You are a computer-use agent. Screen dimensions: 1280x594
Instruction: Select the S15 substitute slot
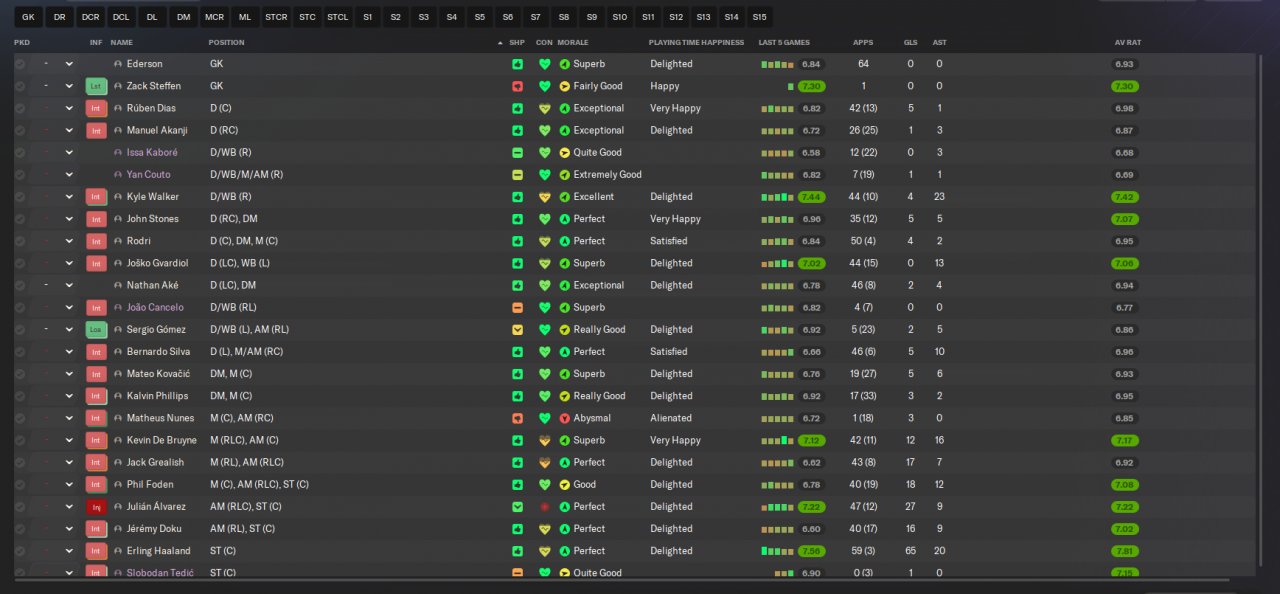[759, 17]
